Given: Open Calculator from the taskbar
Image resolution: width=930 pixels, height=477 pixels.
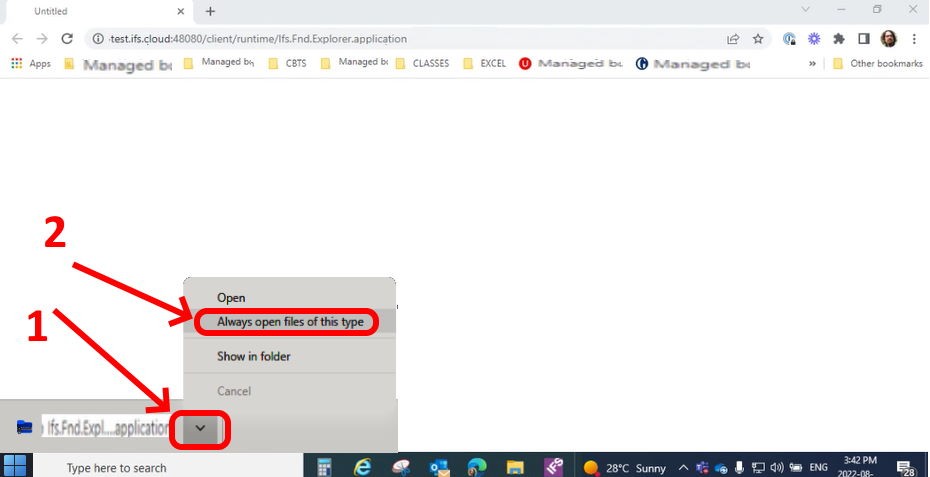Looking at the screenshot, I should [x=324, y=467].
